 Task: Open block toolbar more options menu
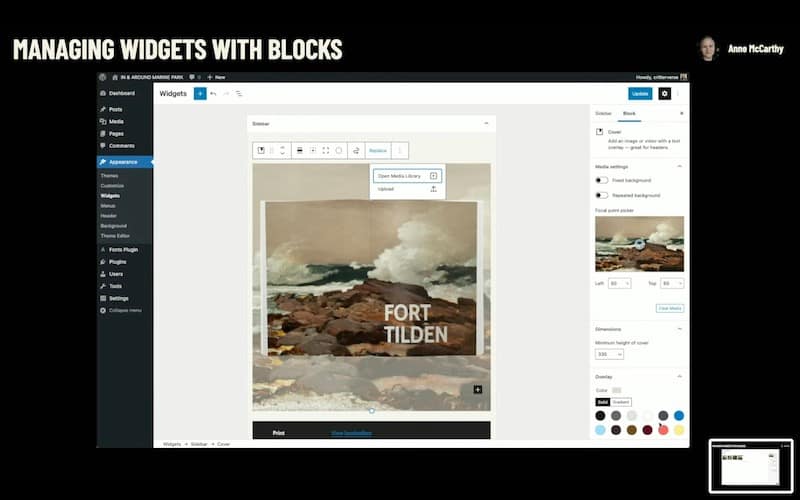point(400,150)
